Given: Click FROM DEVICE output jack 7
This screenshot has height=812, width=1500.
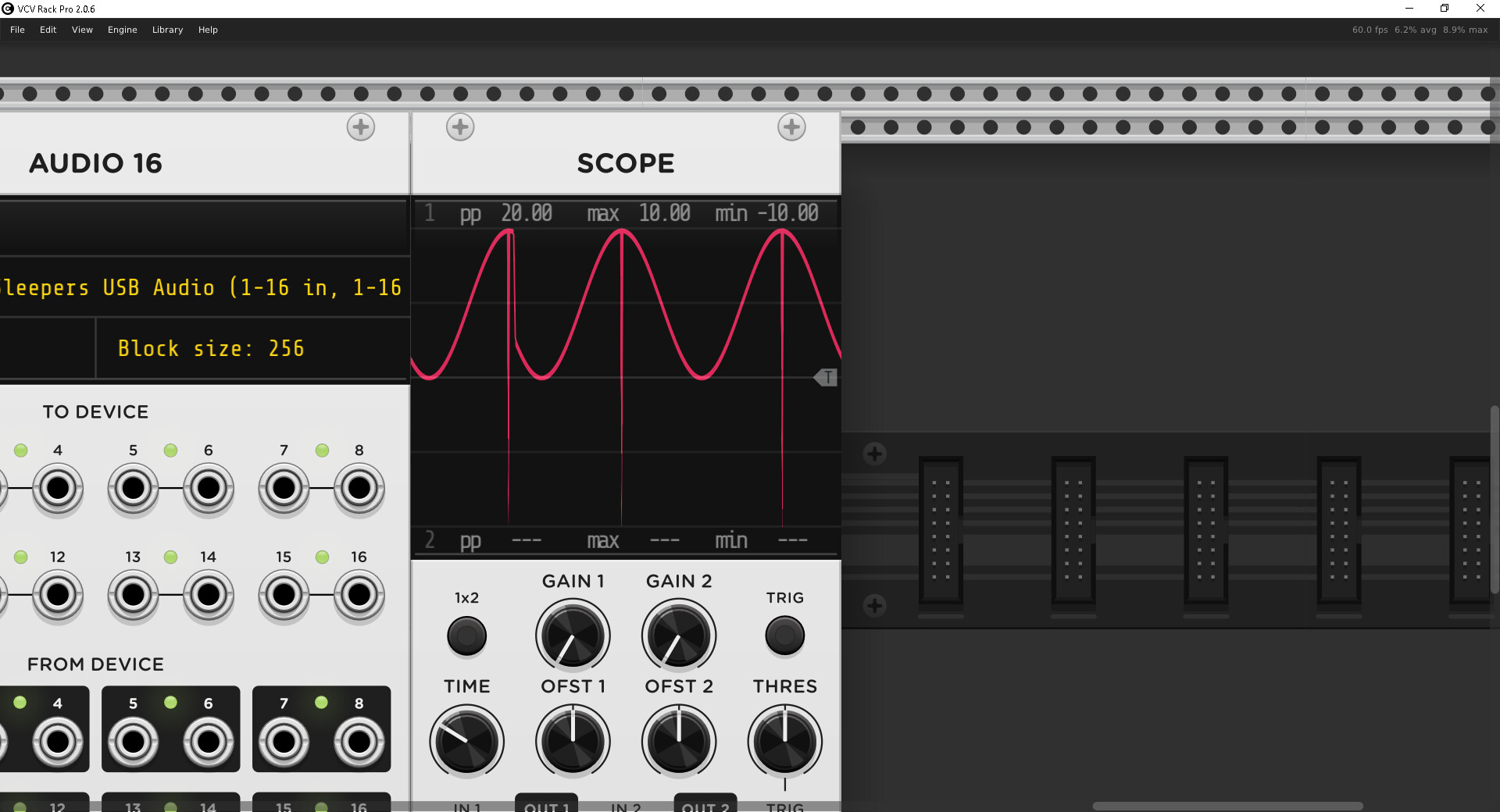Looking at the screenshot, I should (x=284, y=742).
